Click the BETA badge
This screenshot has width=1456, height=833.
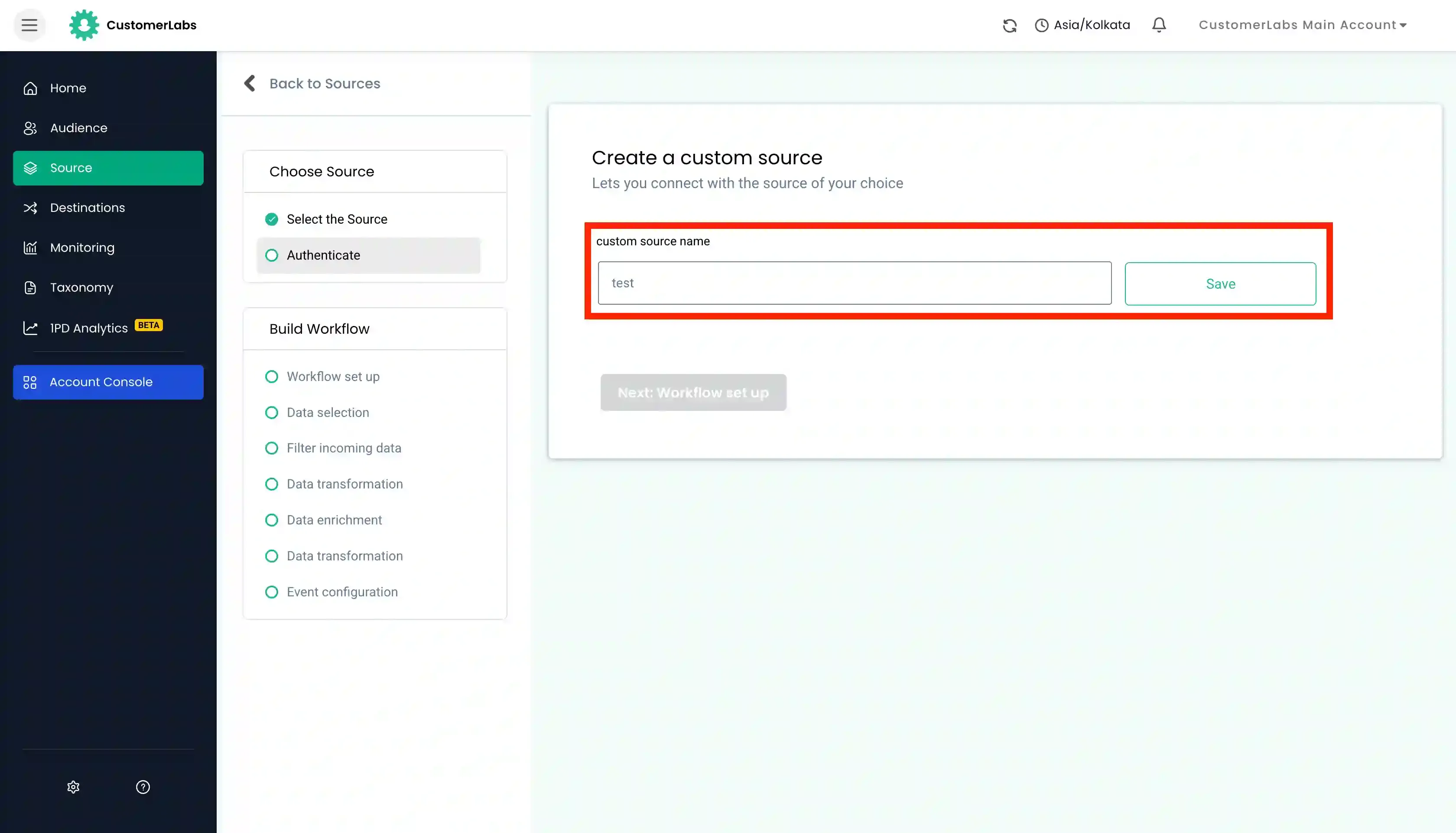click(149, 325)
